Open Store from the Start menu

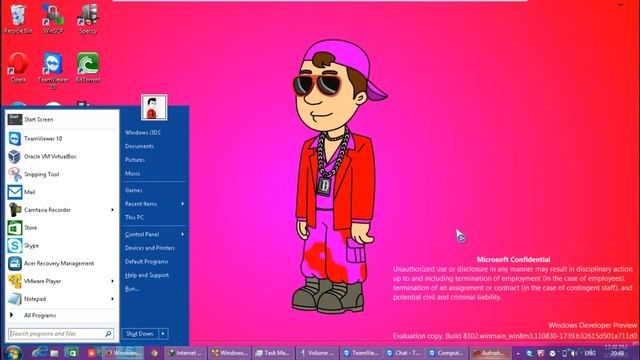pos(62,228)
